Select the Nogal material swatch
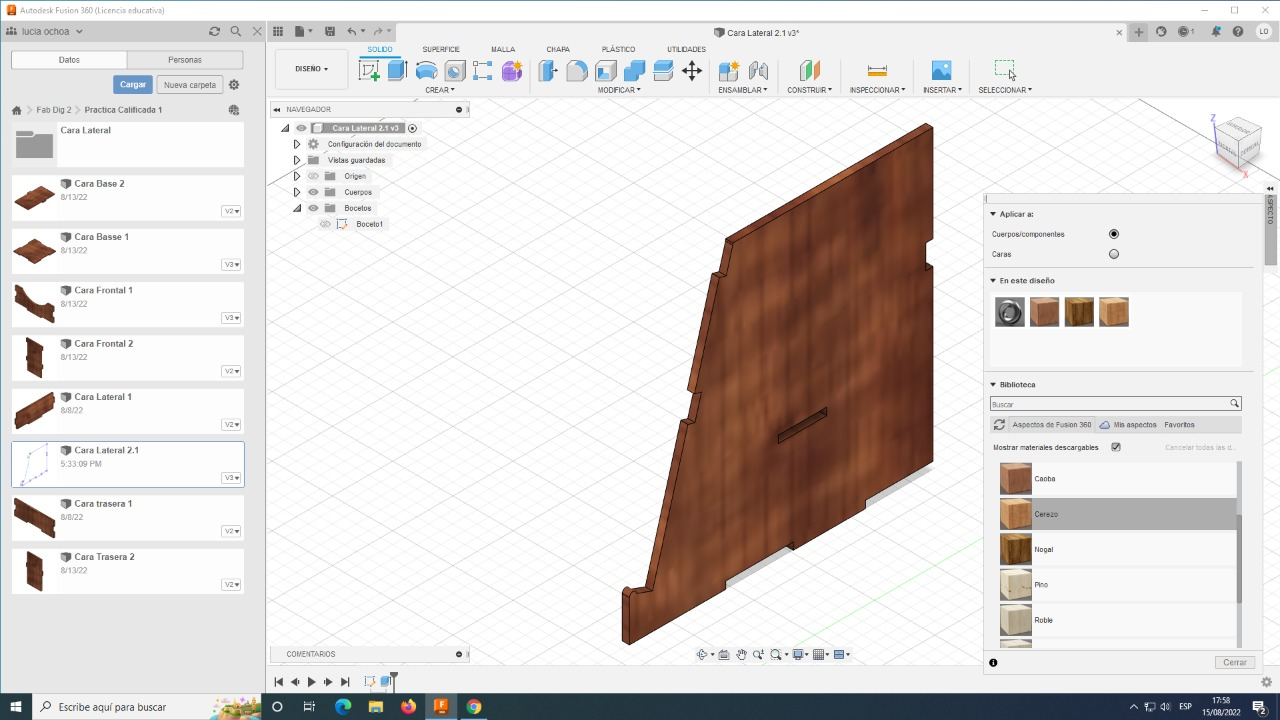 1015,549
